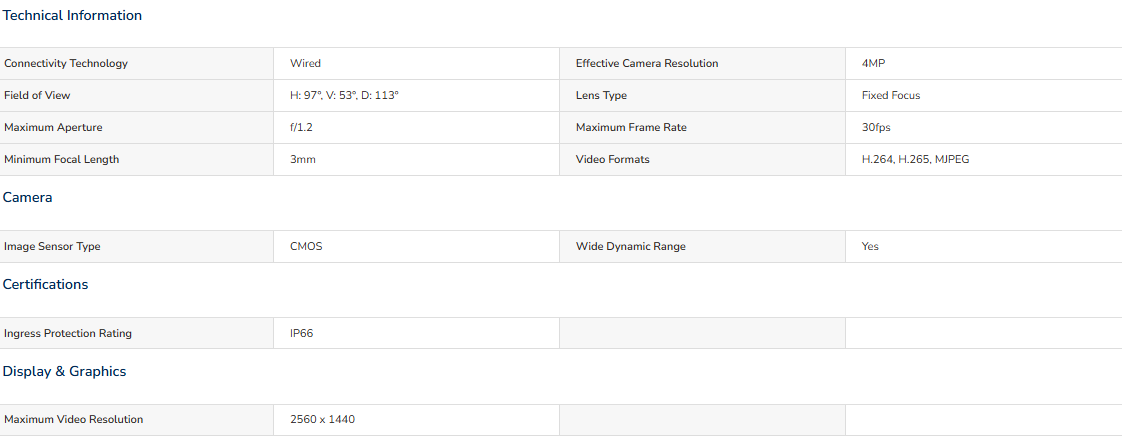This screenshot has height=437, width=1122.
Task: Click the Maximum Aperture label
Action: [x=53, y=128]
